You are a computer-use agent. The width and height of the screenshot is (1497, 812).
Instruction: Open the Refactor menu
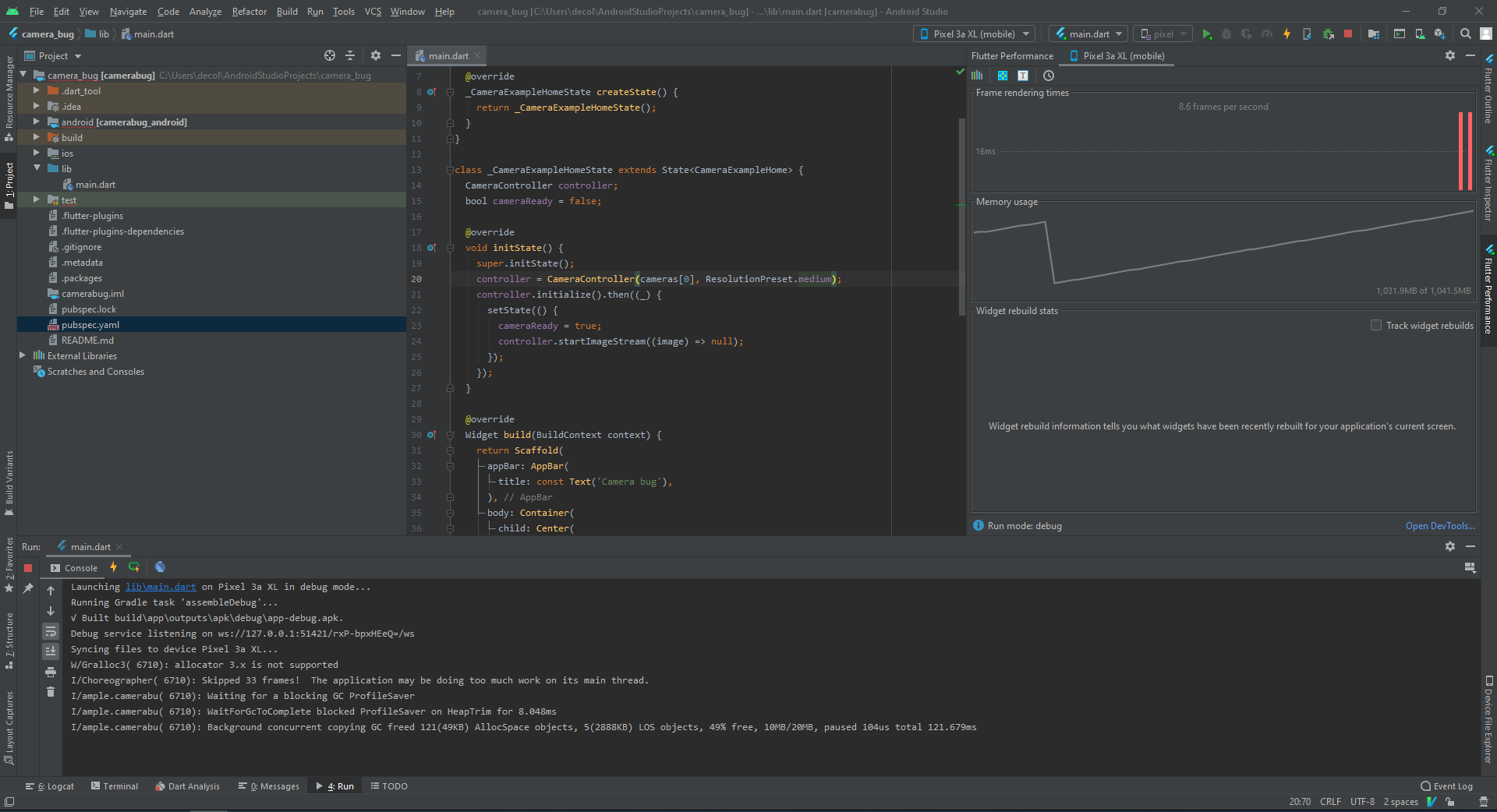click(249, 12)
